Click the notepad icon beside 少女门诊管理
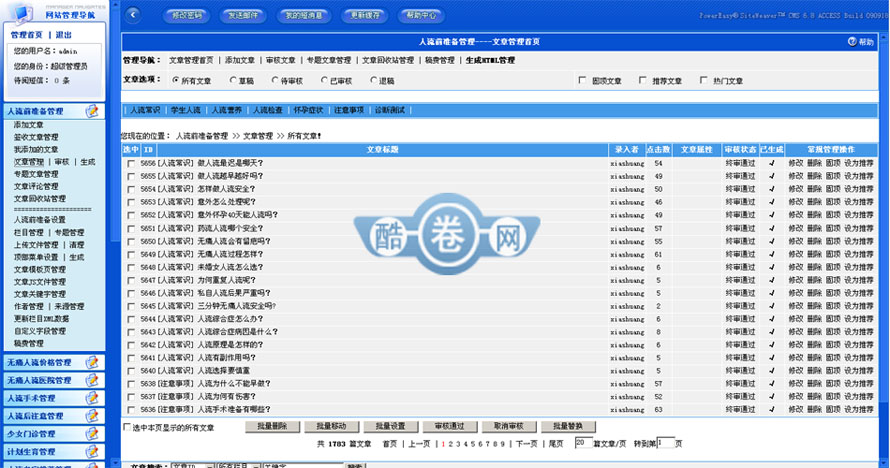This screenshot has width=890, height=468. pyautogui.click(x=92, y=434)
